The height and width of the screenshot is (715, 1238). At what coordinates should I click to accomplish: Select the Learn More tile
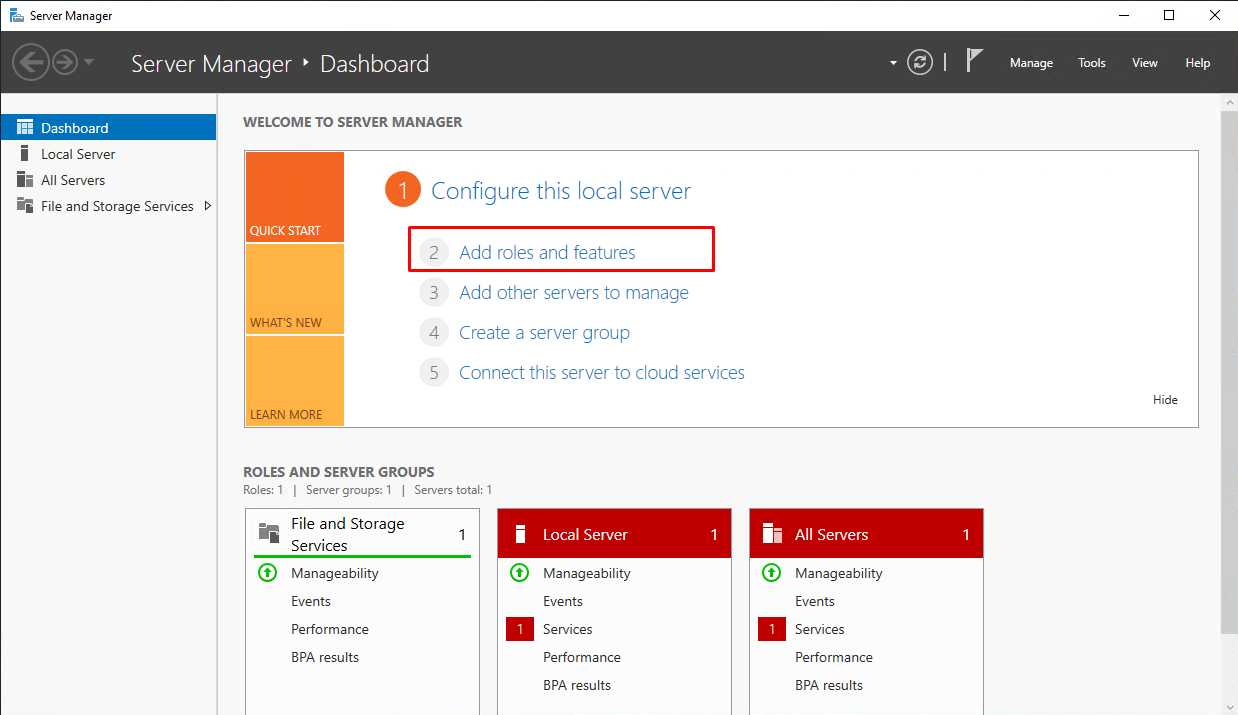pos(294,381)
